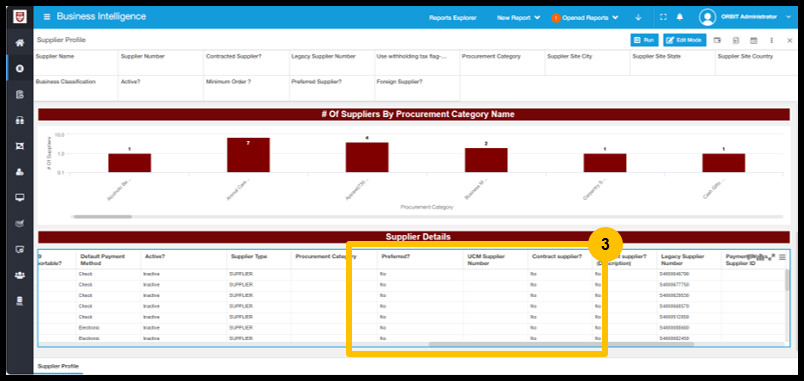
Task: Open the Home icon in sidebar
Action: pos(19,43)
